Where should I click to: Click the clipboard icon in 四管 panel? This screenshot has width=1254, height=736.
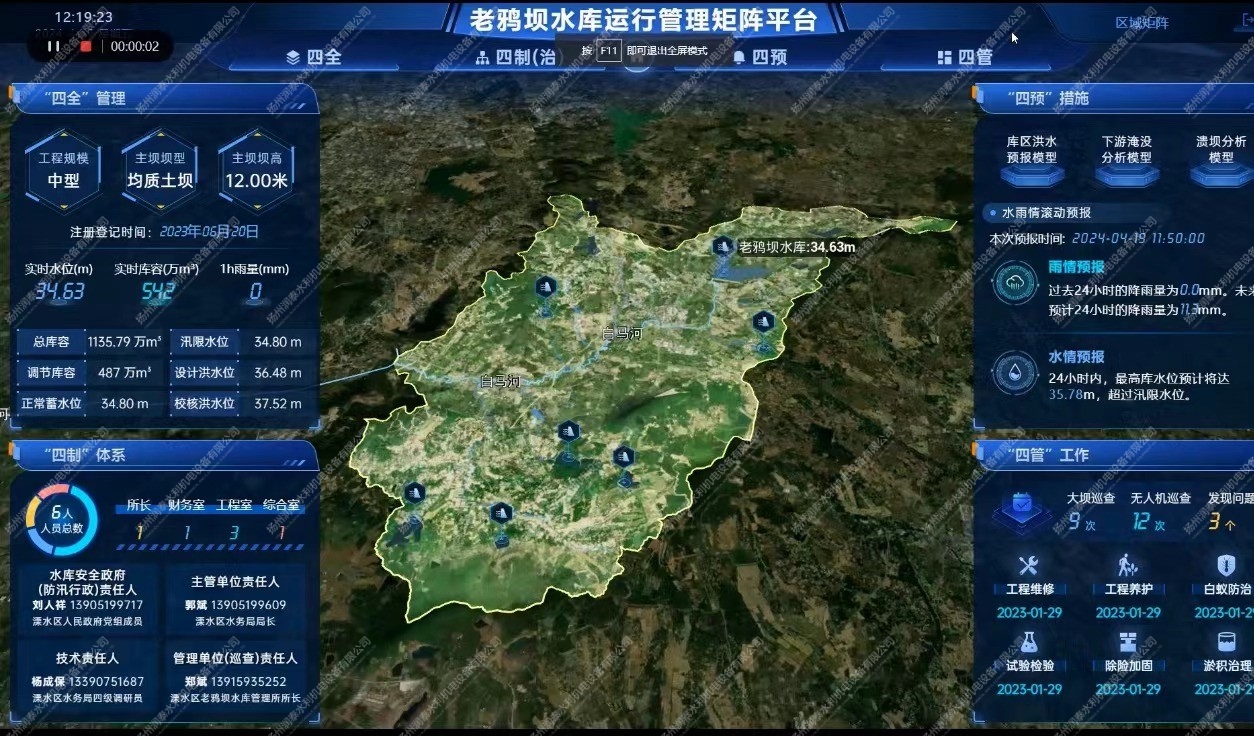1021,505
